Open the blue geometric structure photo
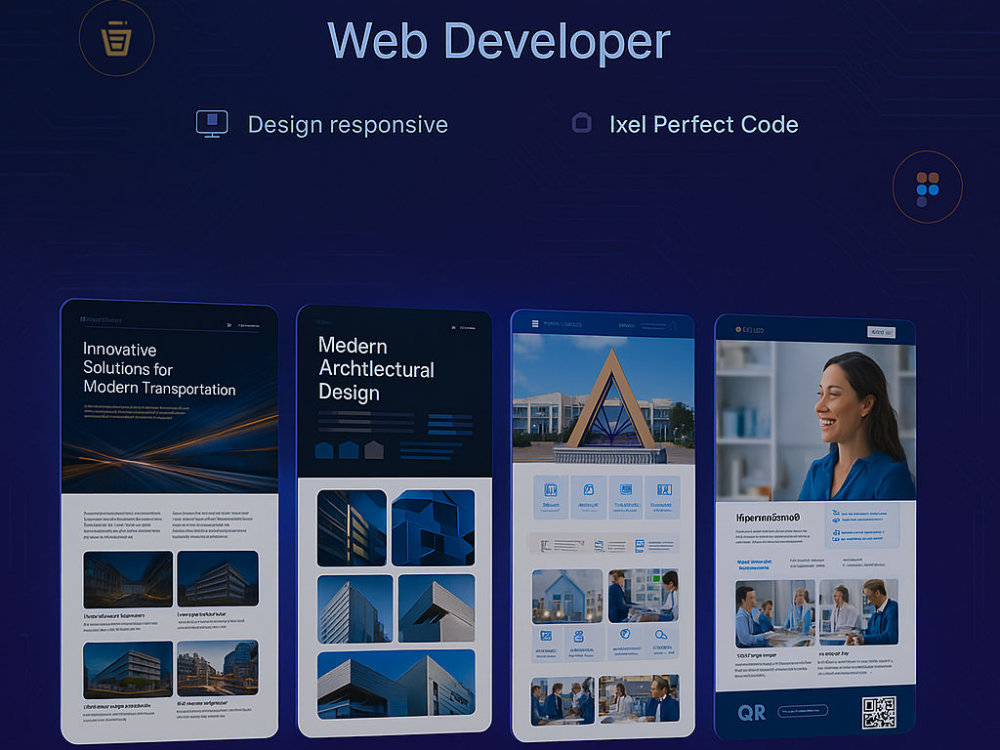 click(433, 527)
